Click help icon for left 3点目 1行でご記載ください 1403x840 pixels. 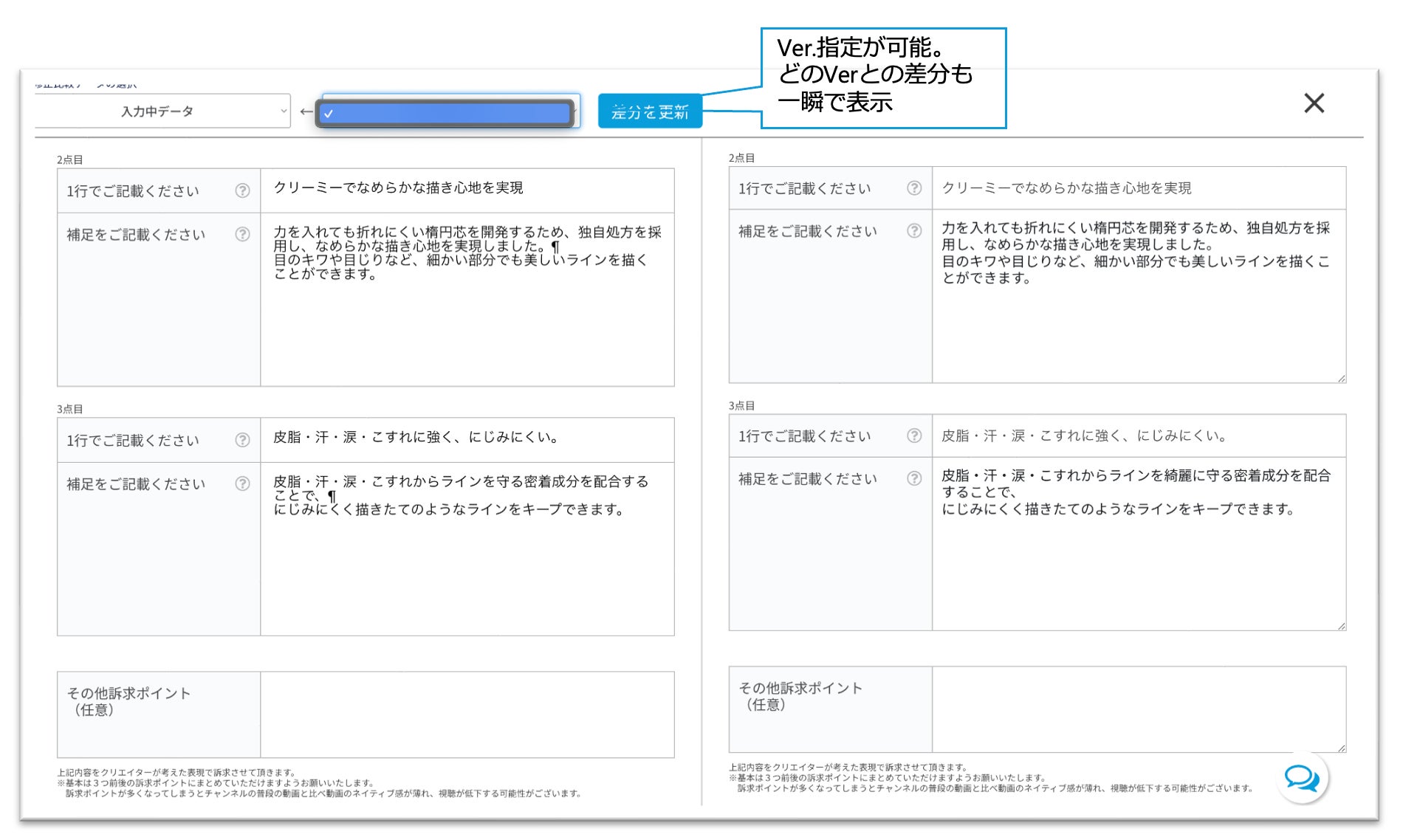[242, 440]
